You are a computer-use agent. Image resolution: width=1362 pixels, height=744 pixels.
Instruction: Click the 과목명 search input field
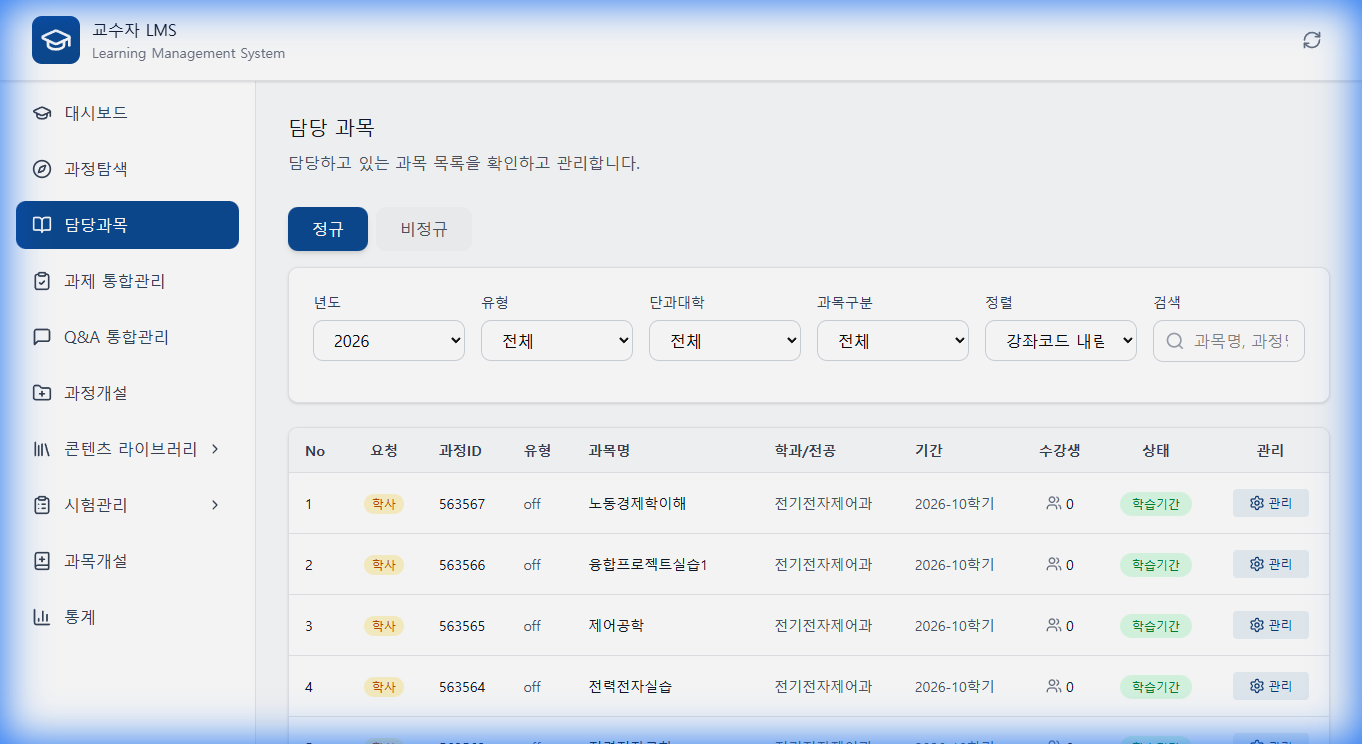(1228, 340)
